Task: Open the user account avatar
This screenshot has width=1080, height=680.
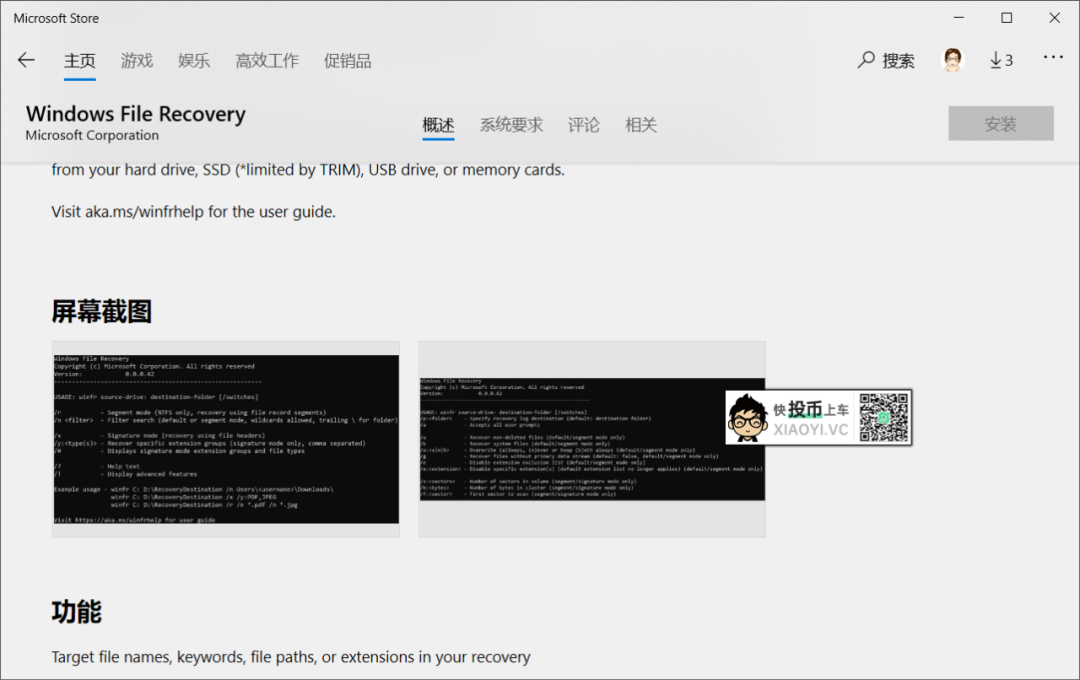Action: [951, 60]
